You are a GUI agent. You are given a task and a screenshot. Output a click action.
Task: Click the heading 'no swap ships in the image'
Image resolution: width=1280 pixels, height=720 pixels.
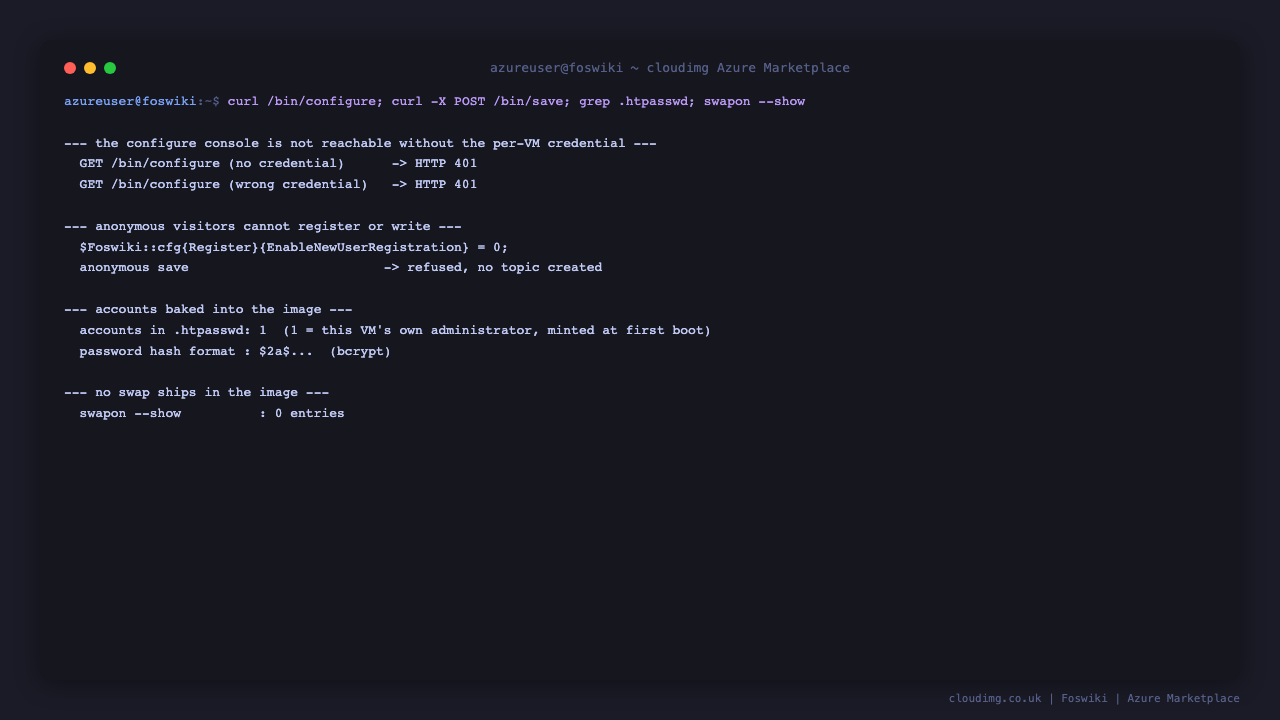pos(196,393)
